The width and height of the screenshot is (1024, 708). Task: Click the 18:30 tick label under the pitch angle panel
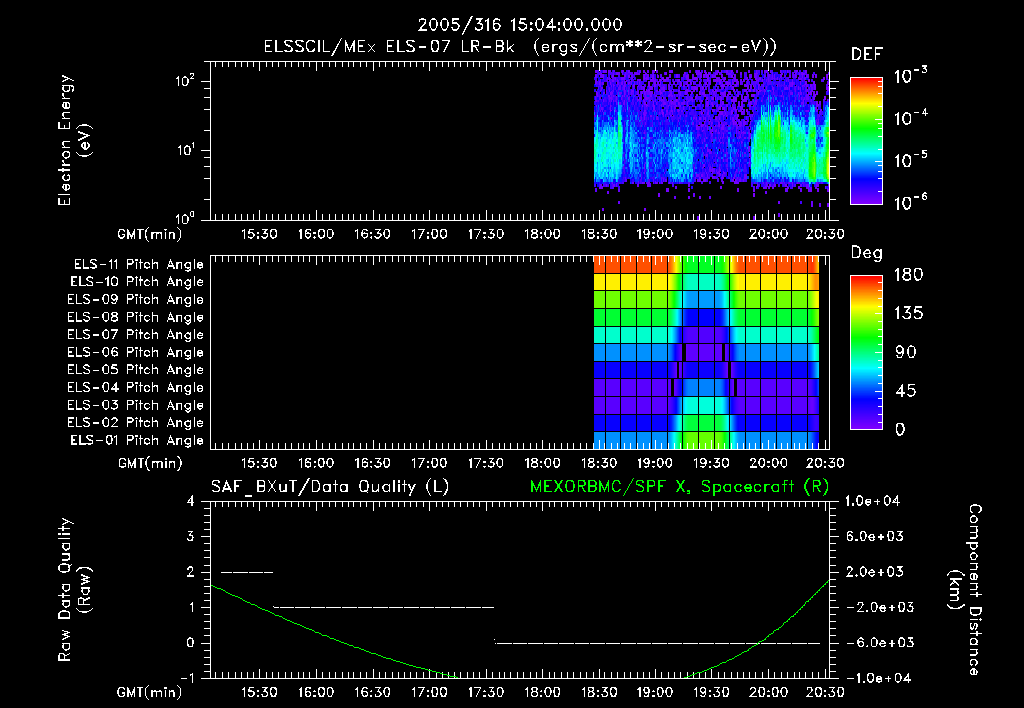tap(599, 463)
